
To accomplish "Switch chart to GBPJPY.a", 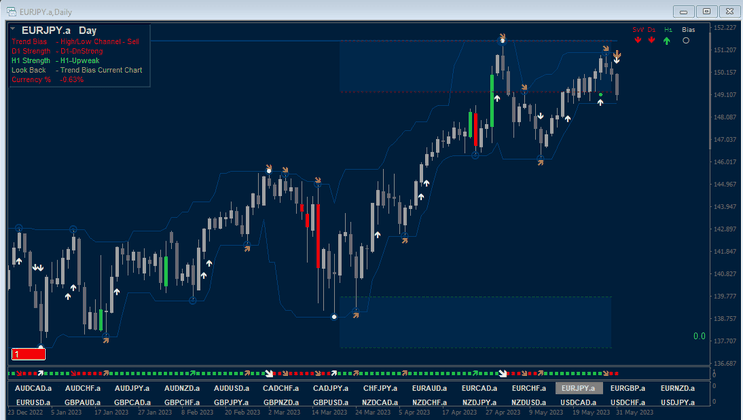I will 231,402.
